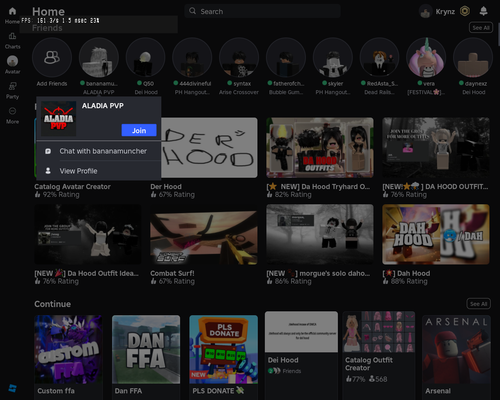Viewport: 500px width, 400px height.
Task: Click the Catalog Avatar Creator title
Action: point(72,187)
